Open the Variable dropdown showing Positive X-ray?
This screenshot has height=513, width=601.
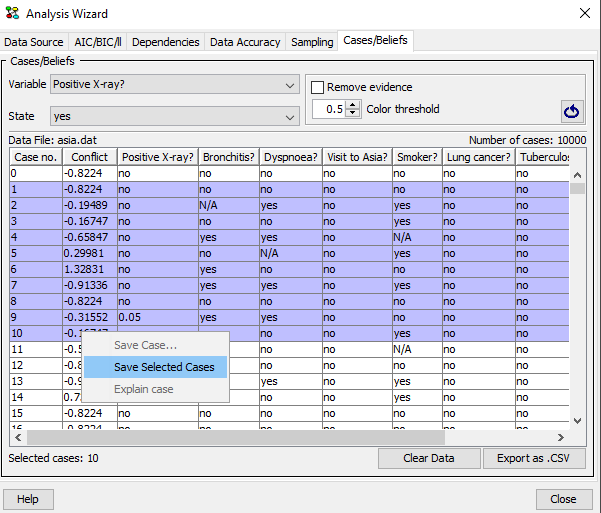[175, 84]
